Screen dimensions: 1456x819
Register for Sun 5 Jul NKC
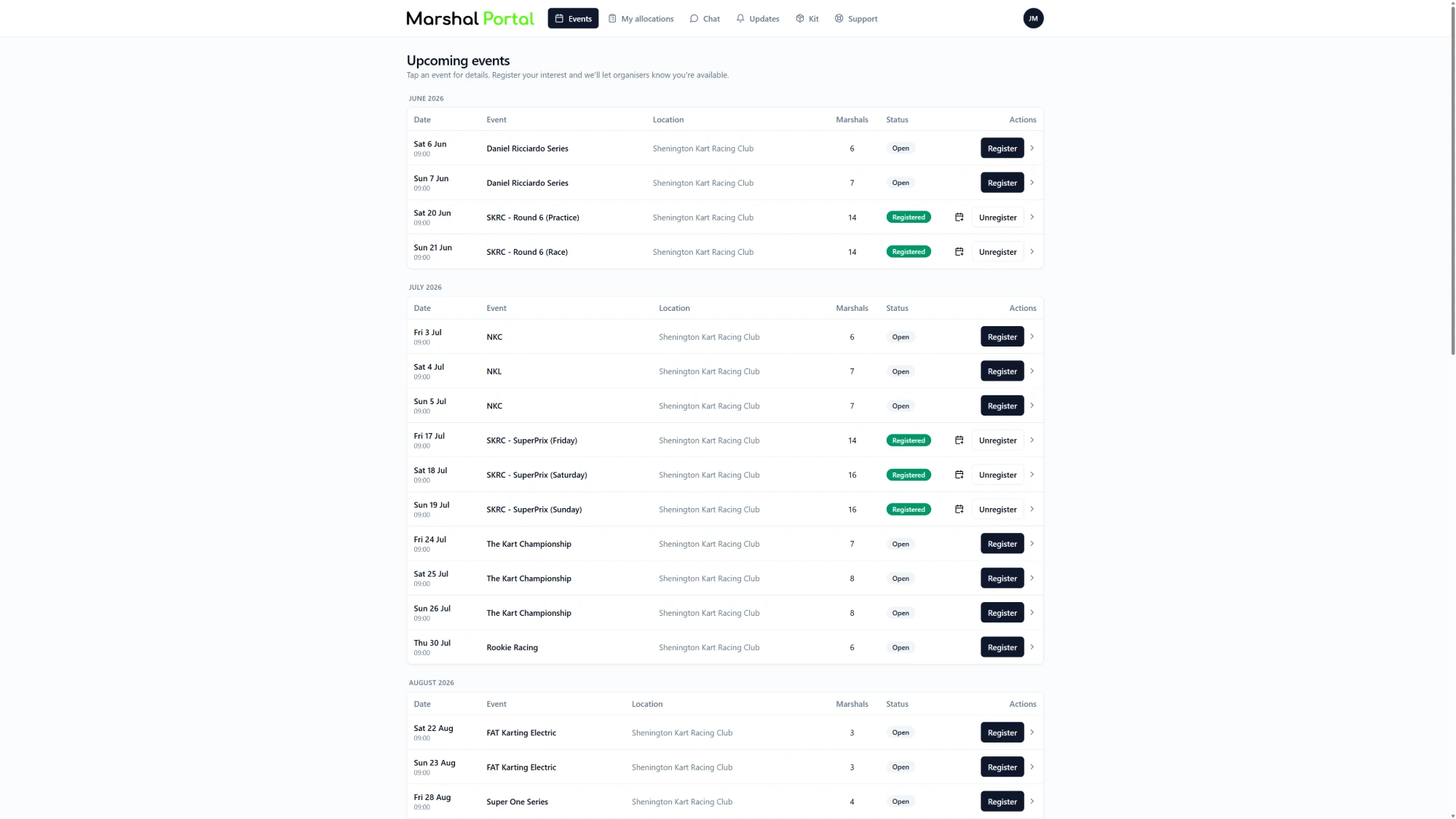pos(1002,405)
